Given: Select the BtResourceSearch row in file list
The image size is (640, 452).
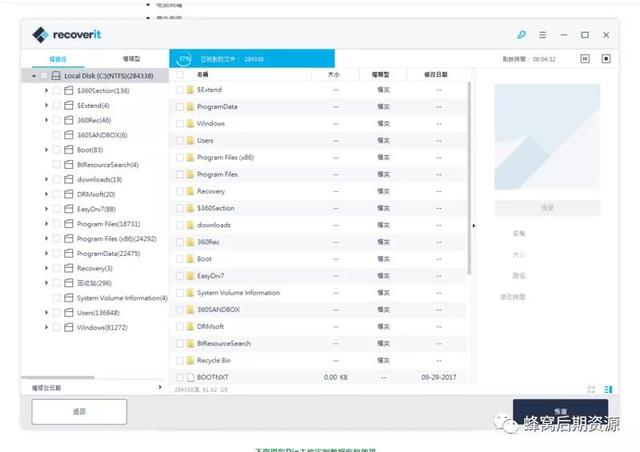Looking at the screenshot, I should coord(318,343).
